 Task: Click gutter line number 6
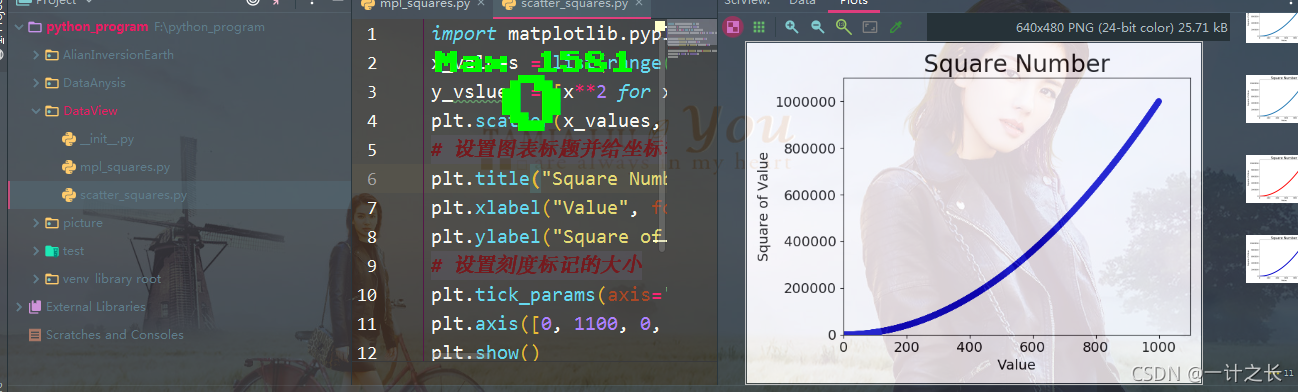[x=372, y=179]
